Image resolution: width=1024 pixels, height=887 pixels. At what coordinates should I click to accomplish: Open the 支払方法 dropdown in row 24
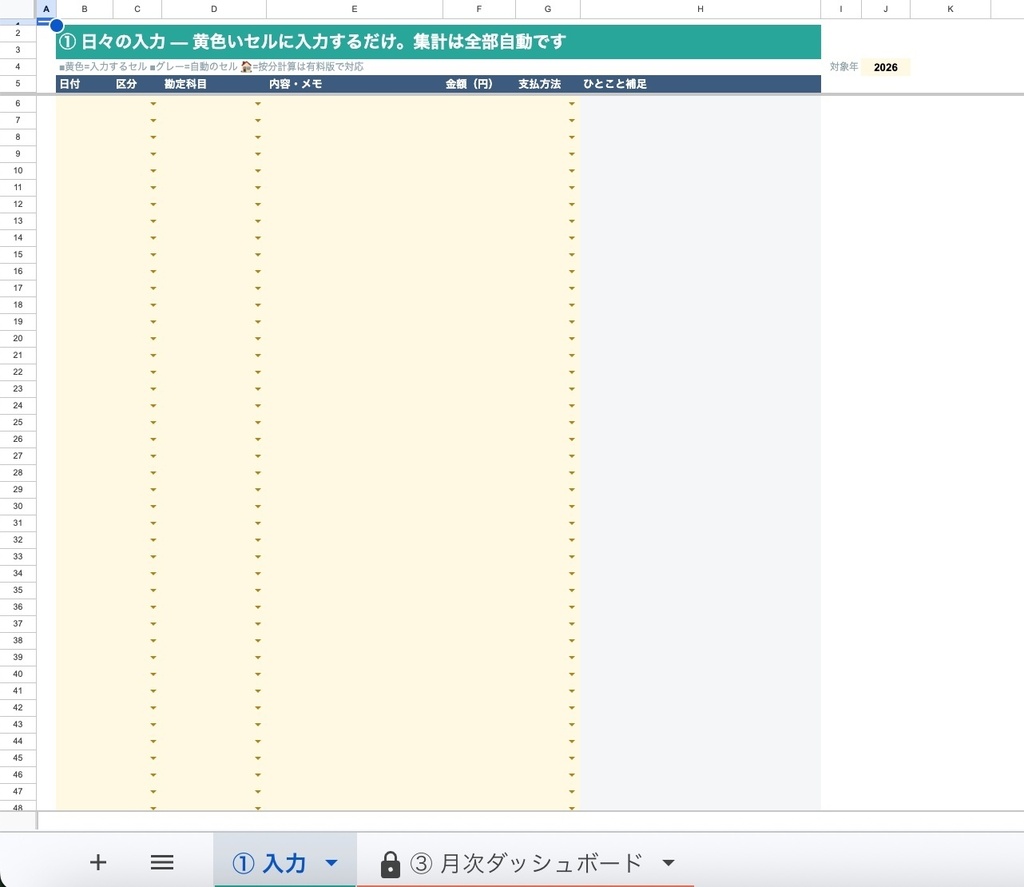572,406
